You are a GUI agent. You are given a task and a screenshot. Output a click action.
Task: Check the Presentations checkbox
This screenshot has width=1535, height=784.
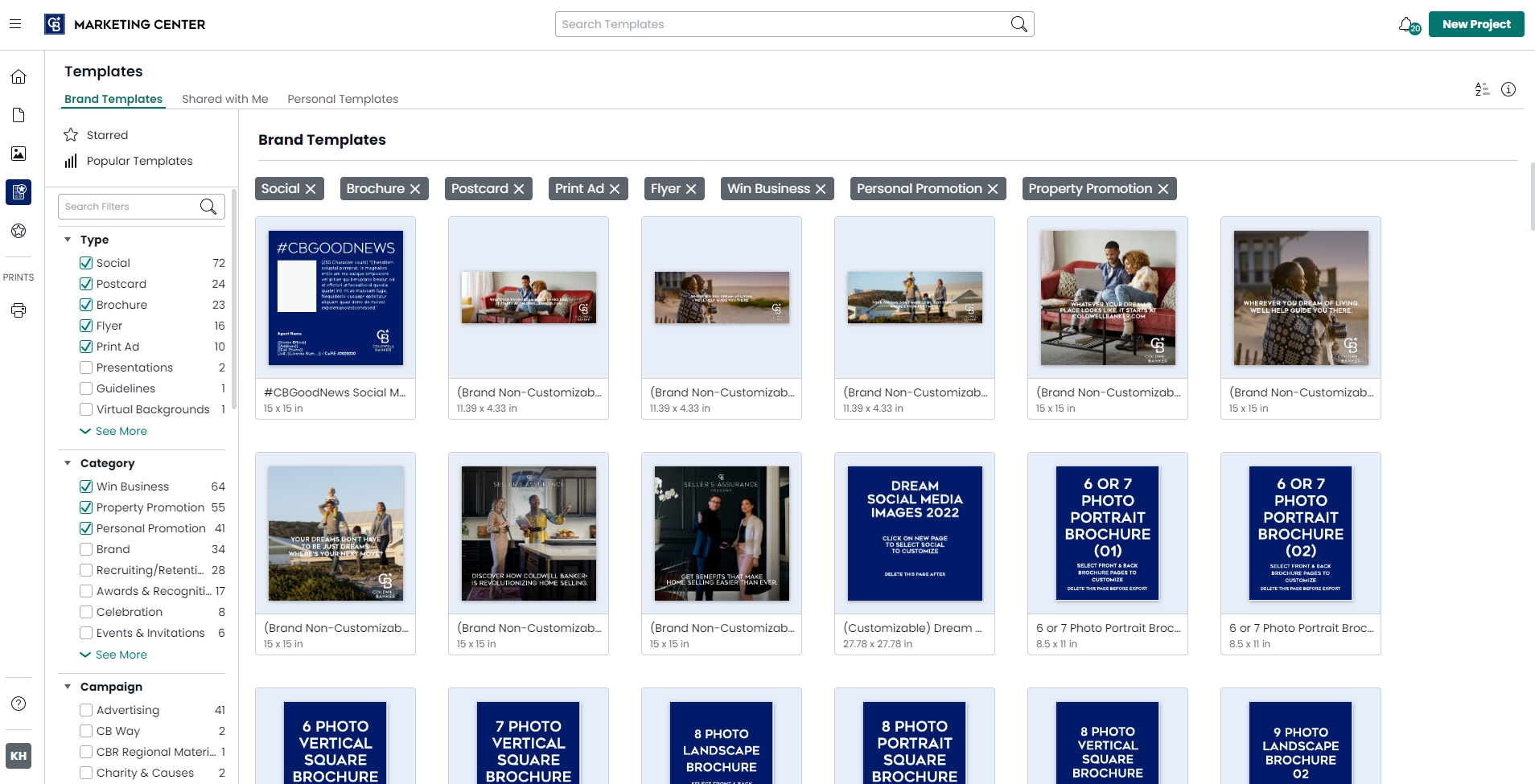pos(86,367)
